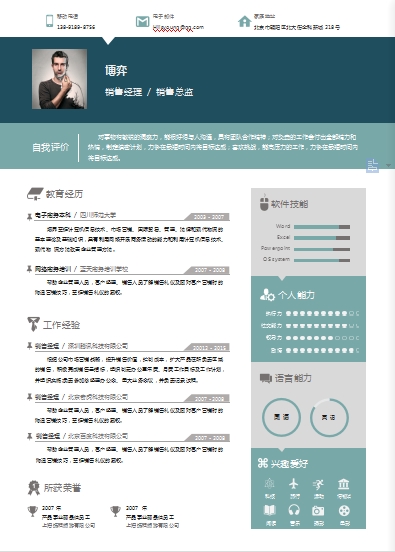
Task: Click the job title line 销售经理 / 销售总监
Action: (149, 92)
